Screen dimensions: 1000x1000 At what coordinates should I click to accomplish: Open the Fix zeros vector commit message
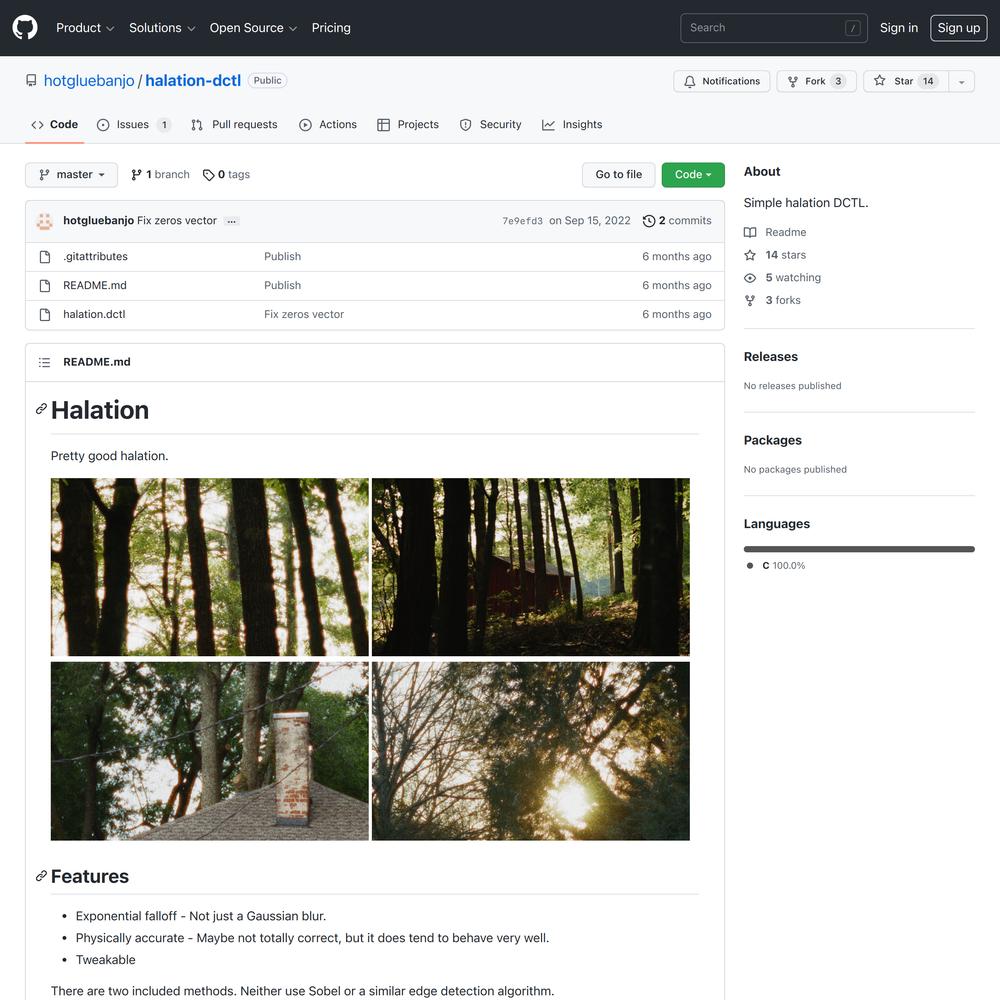coord(177,221)
